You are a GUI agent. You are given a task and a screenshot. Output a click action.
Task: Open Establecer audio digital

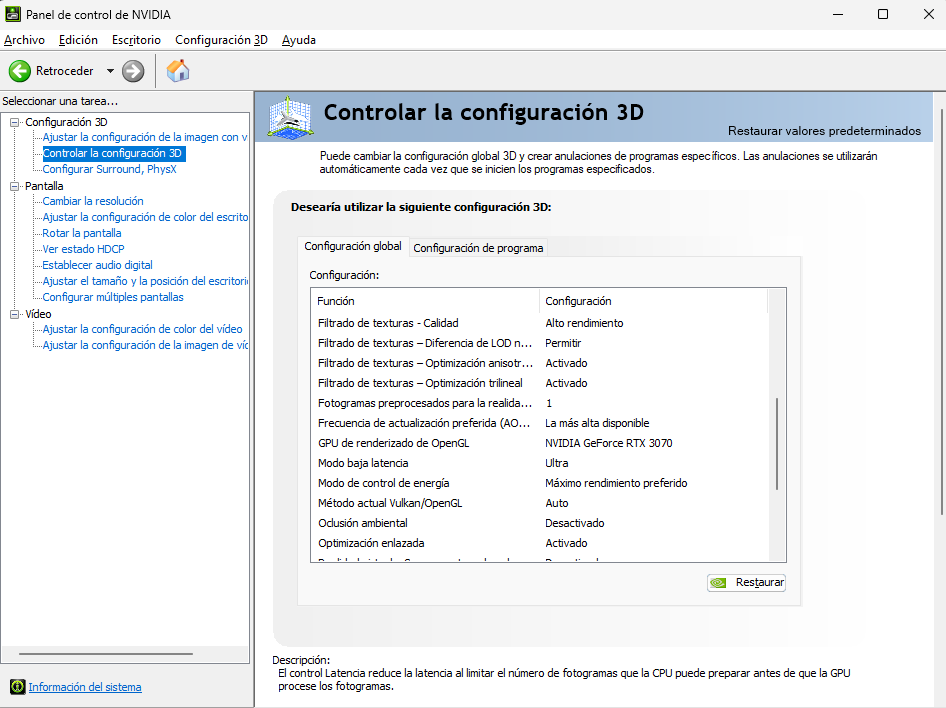point(97,265)
